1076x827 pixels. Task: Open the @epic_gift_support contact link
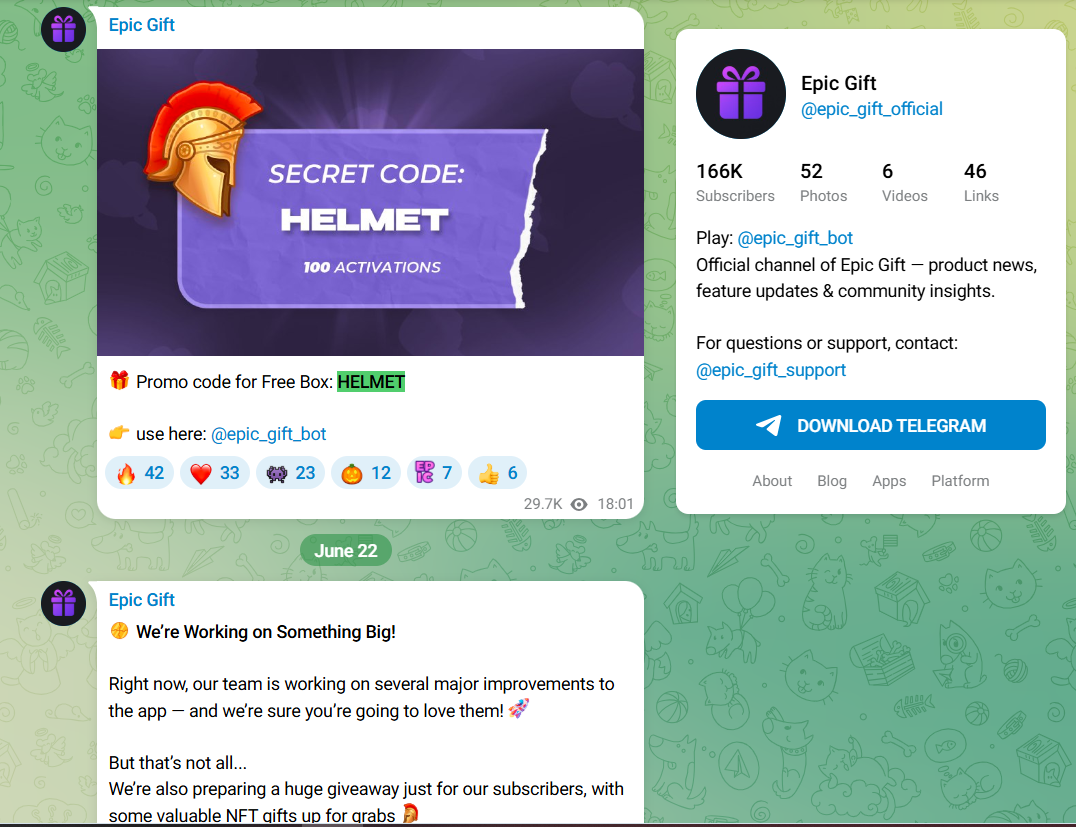click(771, 370)
